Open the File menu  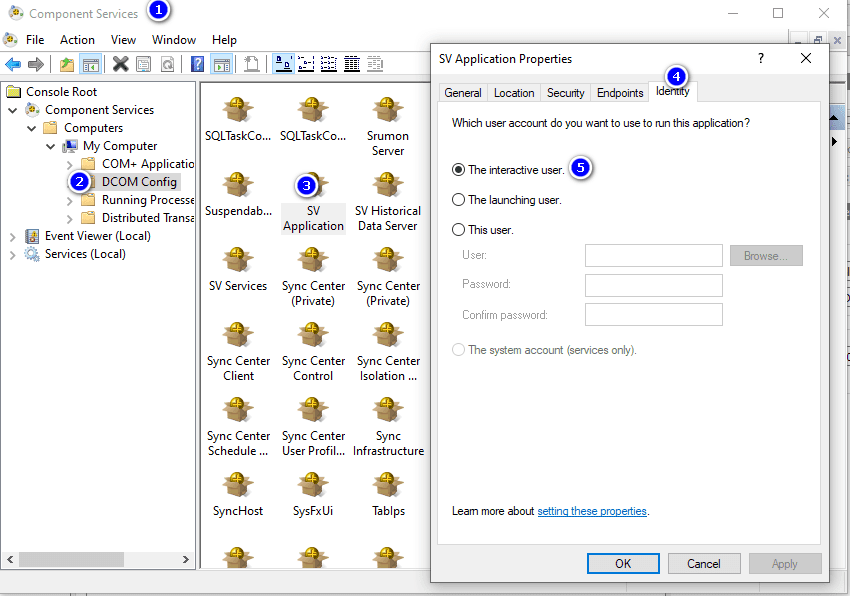coord(35,40)
